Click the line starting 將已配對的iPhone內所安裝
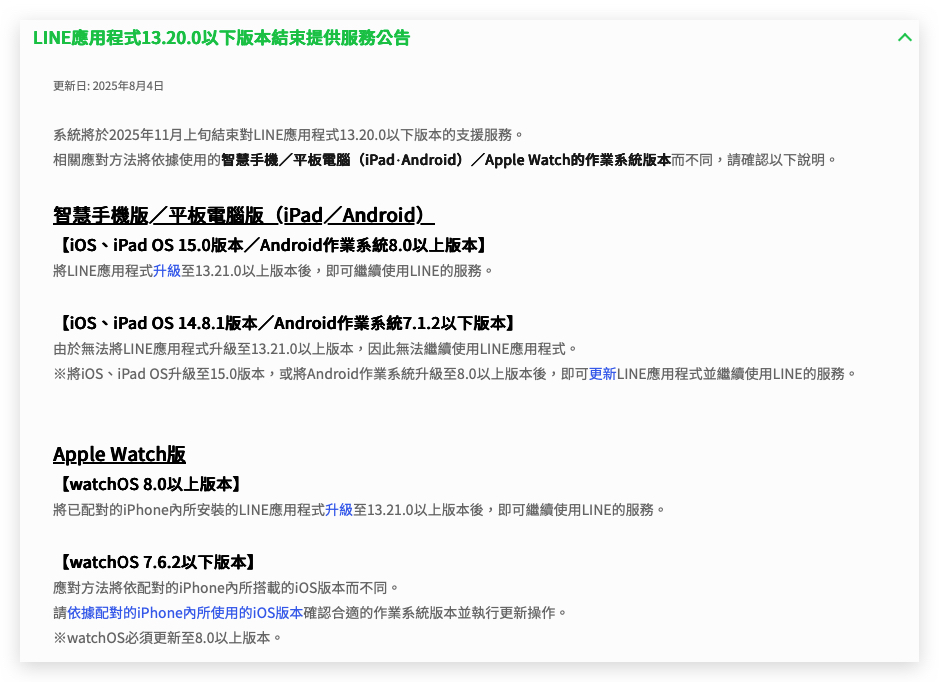 pos(360,510)
